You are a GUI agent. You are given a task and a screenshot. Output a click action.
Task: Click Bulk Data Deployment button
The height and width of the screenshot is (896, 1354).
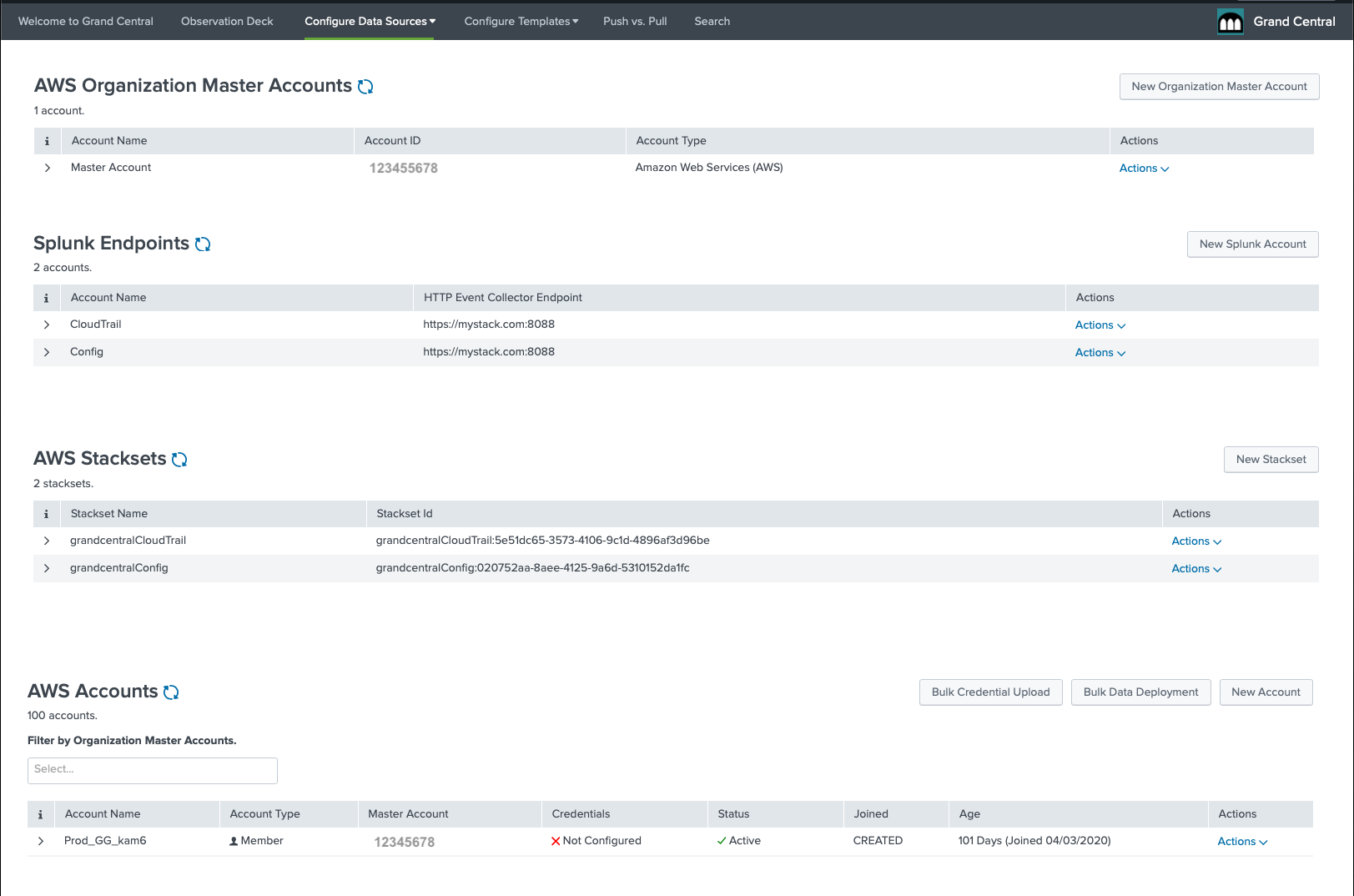pos(1140,692)
